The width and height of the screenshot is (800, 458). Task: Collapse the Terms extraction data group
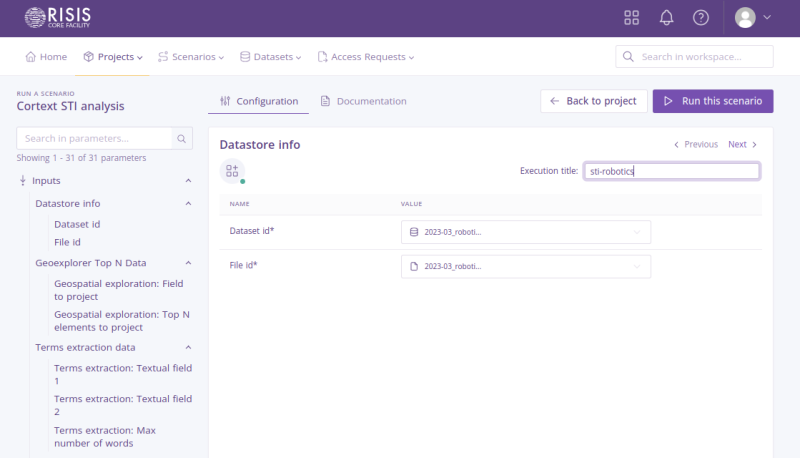click(x=188, y=347)
